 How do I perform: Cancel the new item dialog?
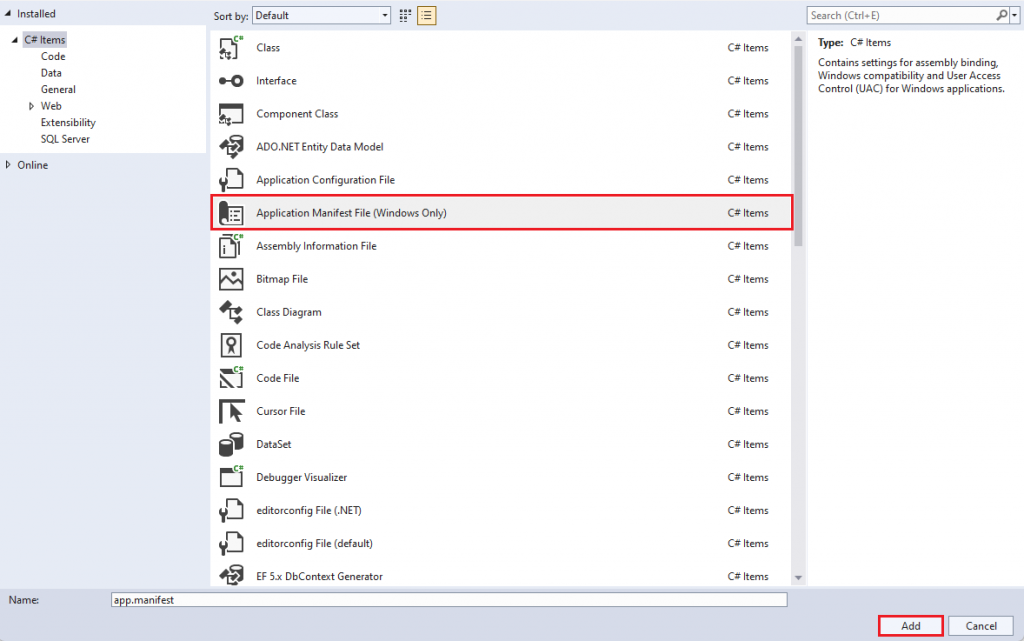pos(980,625)
